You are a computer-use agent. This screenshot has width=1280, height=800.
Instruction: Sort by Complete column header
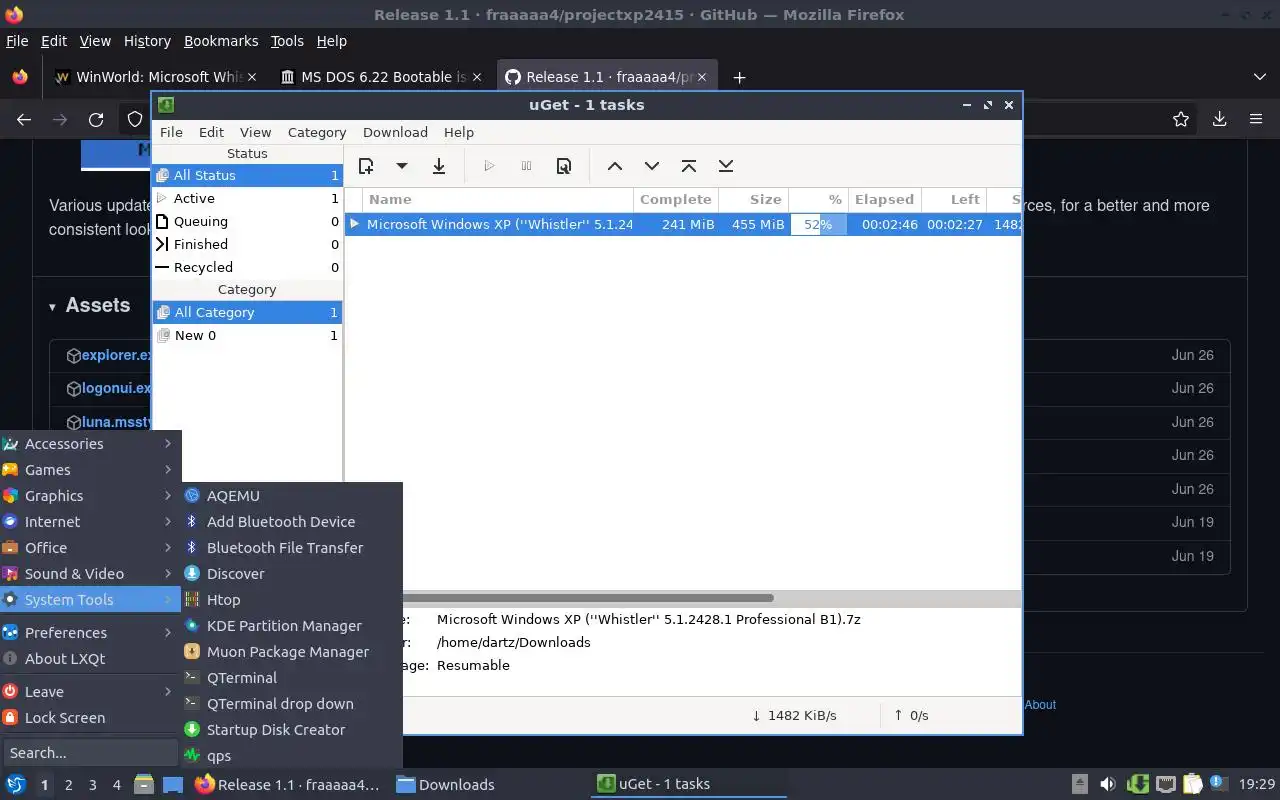point(675,199)
